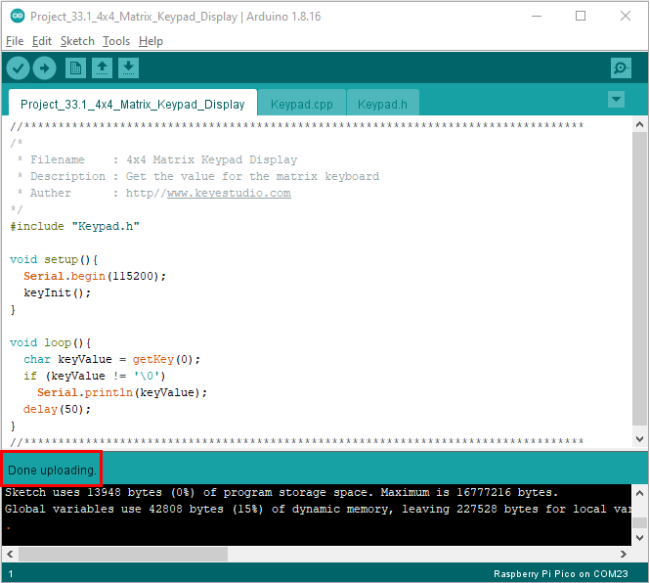This screenshot has height=583, width=650.
Task: Click the line number 1 in status bar
Action: point(10,574)
